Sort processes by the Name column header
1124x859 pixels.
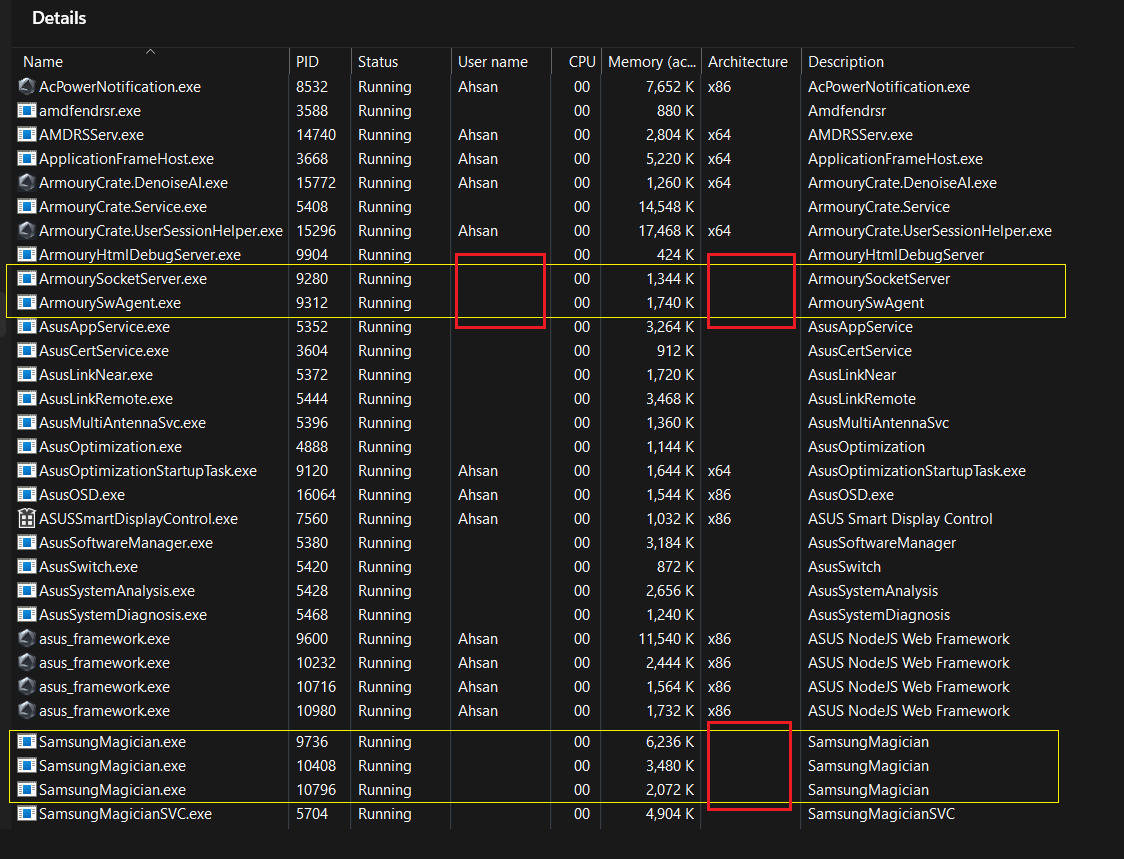pyautogui.click(x=43, y=62)
